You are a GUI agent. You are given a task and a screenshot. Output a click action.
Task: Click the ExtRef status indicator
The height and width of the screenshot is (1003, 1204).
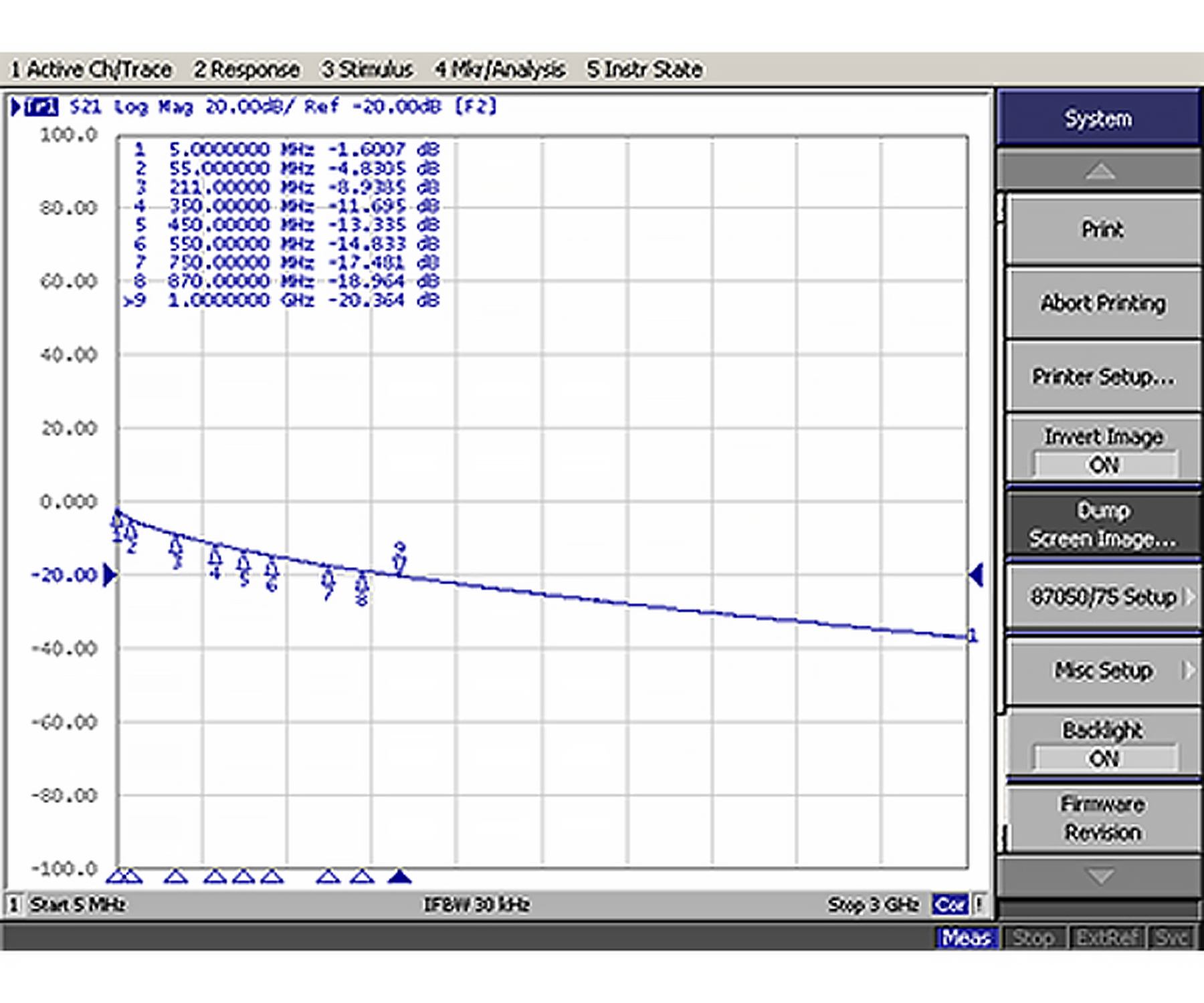(1107, 937)
